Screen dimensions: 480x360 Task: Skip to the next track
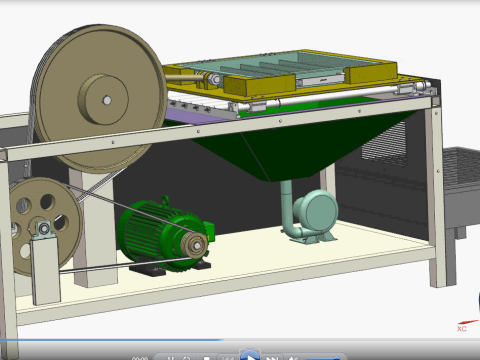tap(272, 358)
